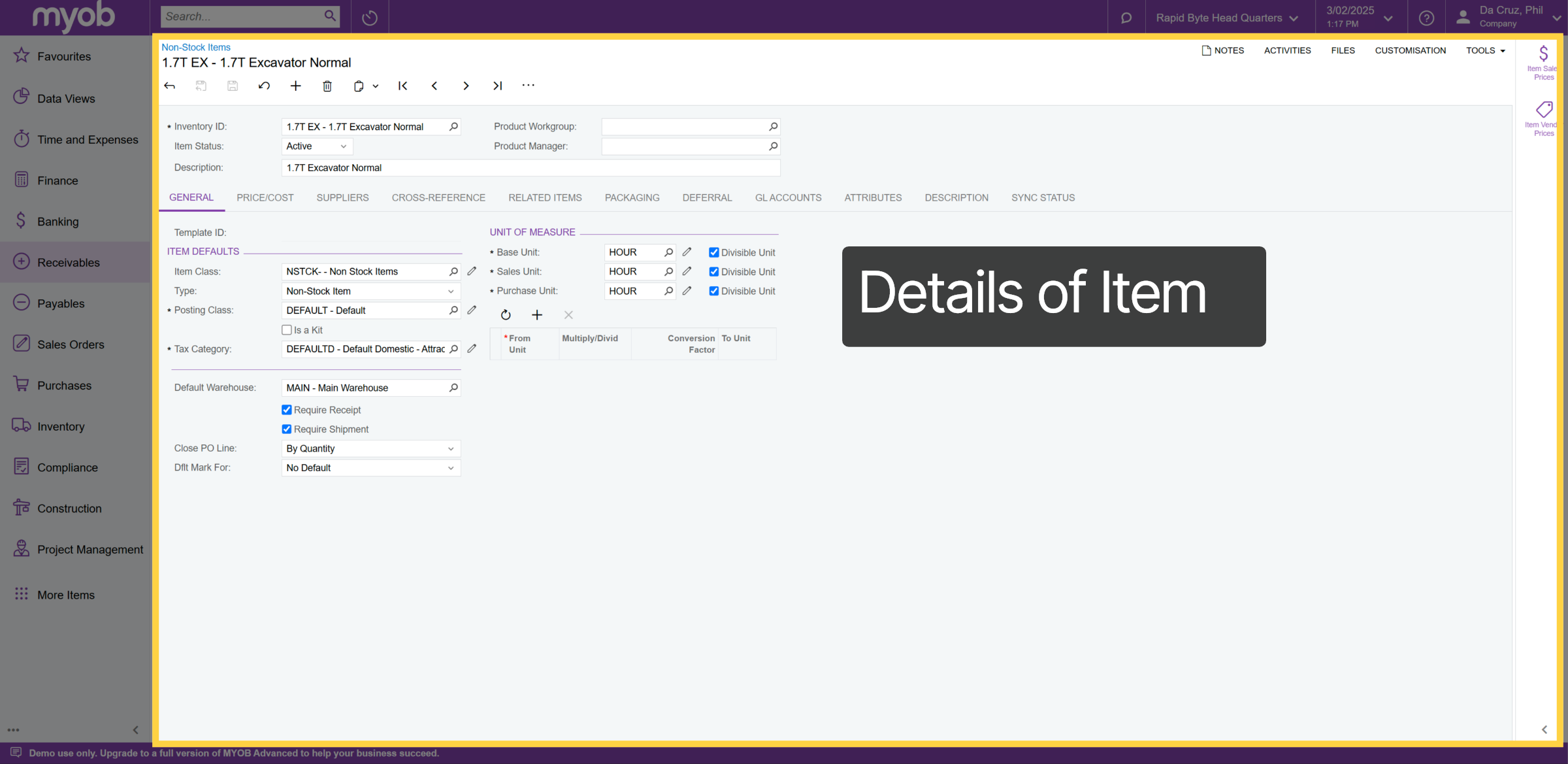Screen dimensions: 1568x764
Task: Edit Item Class with pencil icon
Action: coord(472,271)
